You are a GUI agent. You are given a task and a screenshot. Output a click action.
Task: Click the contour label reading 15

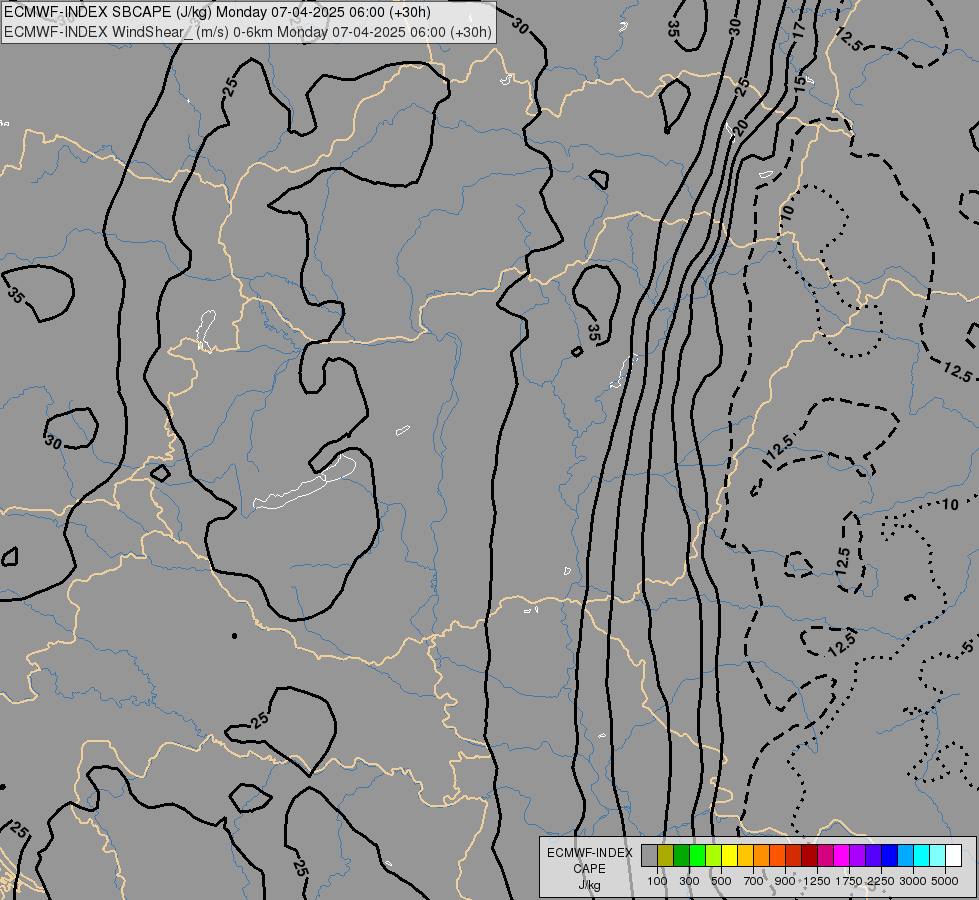(x=801, y=84)
